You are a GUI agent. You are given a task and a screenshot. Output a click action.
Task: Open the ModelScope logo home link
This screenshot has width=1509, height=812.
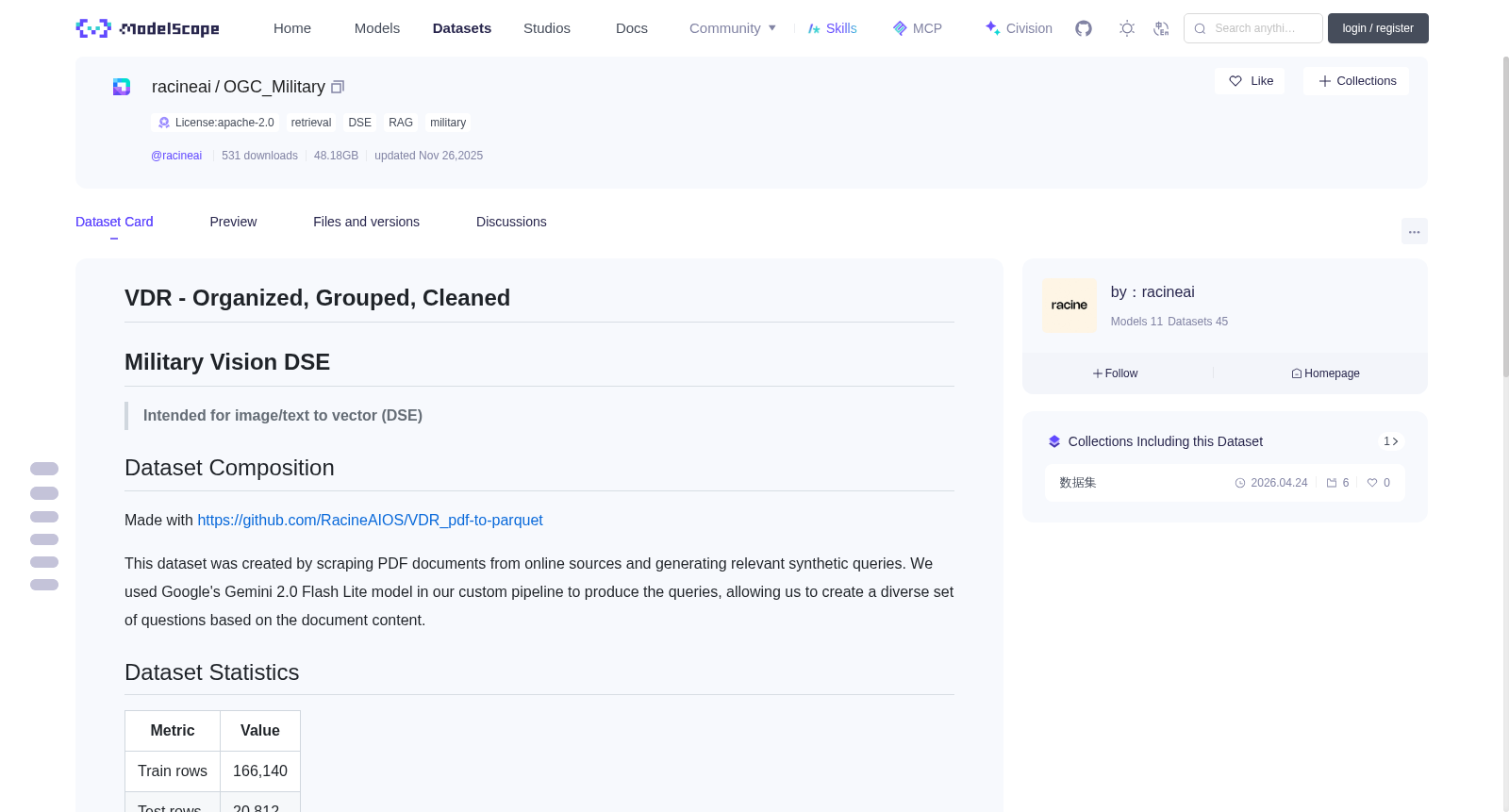(147, 28)
